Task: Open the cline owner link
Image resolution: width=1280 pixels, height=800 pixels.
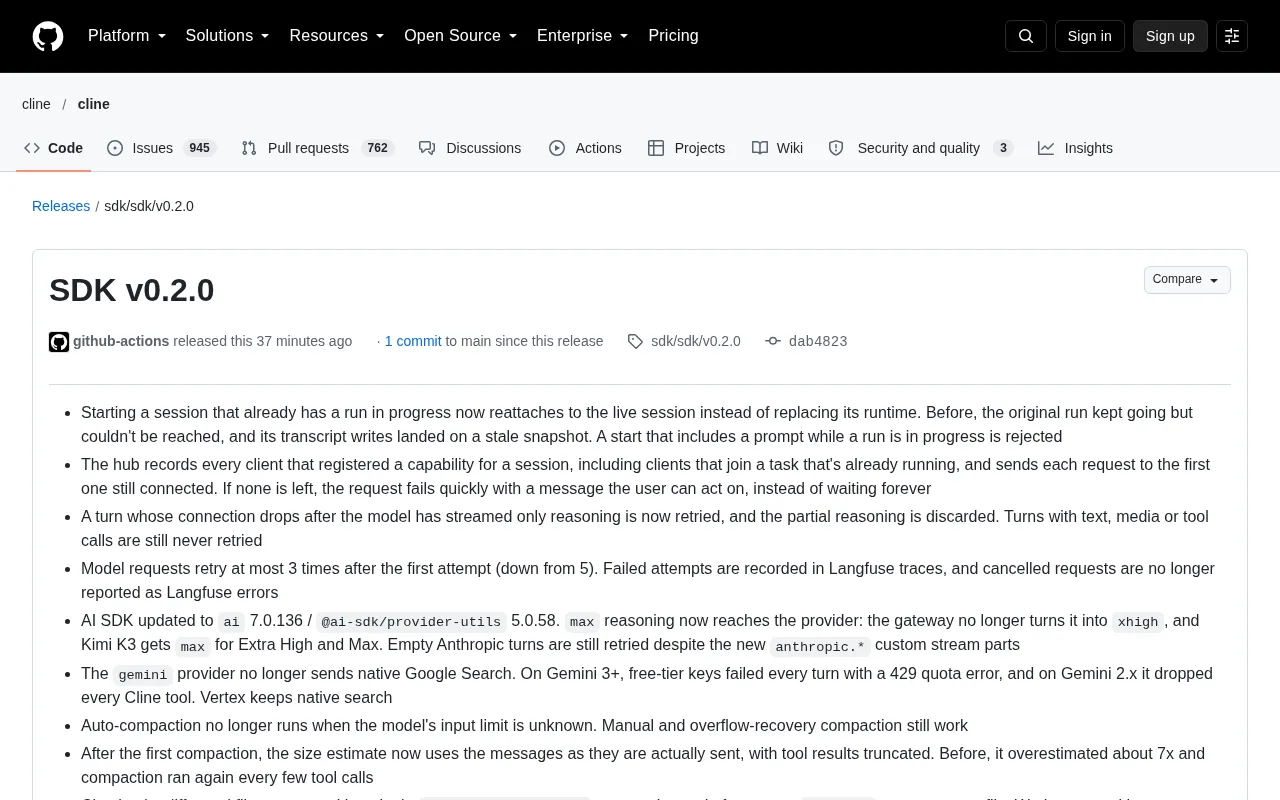Action: pos(36,104)
